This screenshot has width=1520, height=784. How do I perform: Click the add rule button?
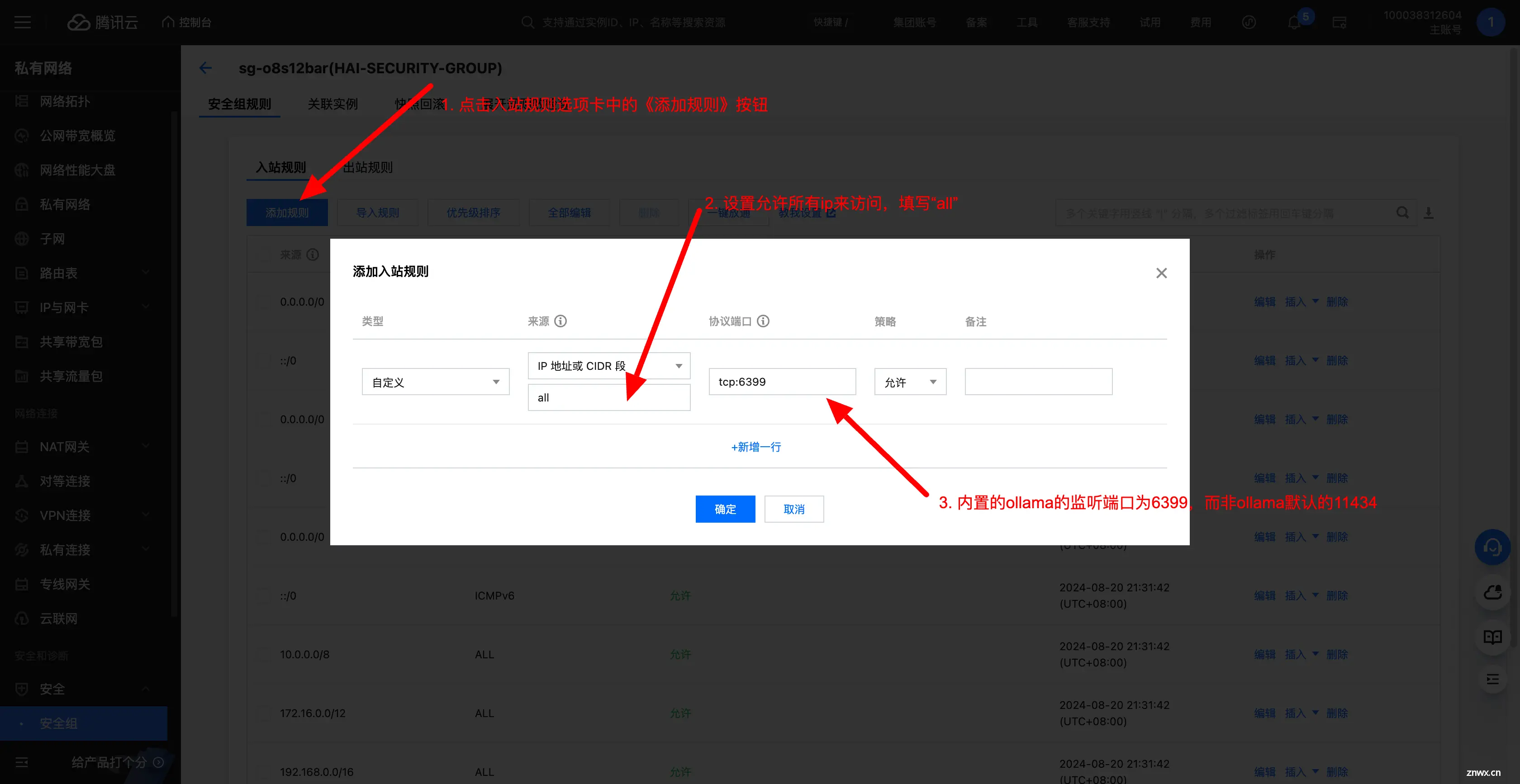(287, 213)
